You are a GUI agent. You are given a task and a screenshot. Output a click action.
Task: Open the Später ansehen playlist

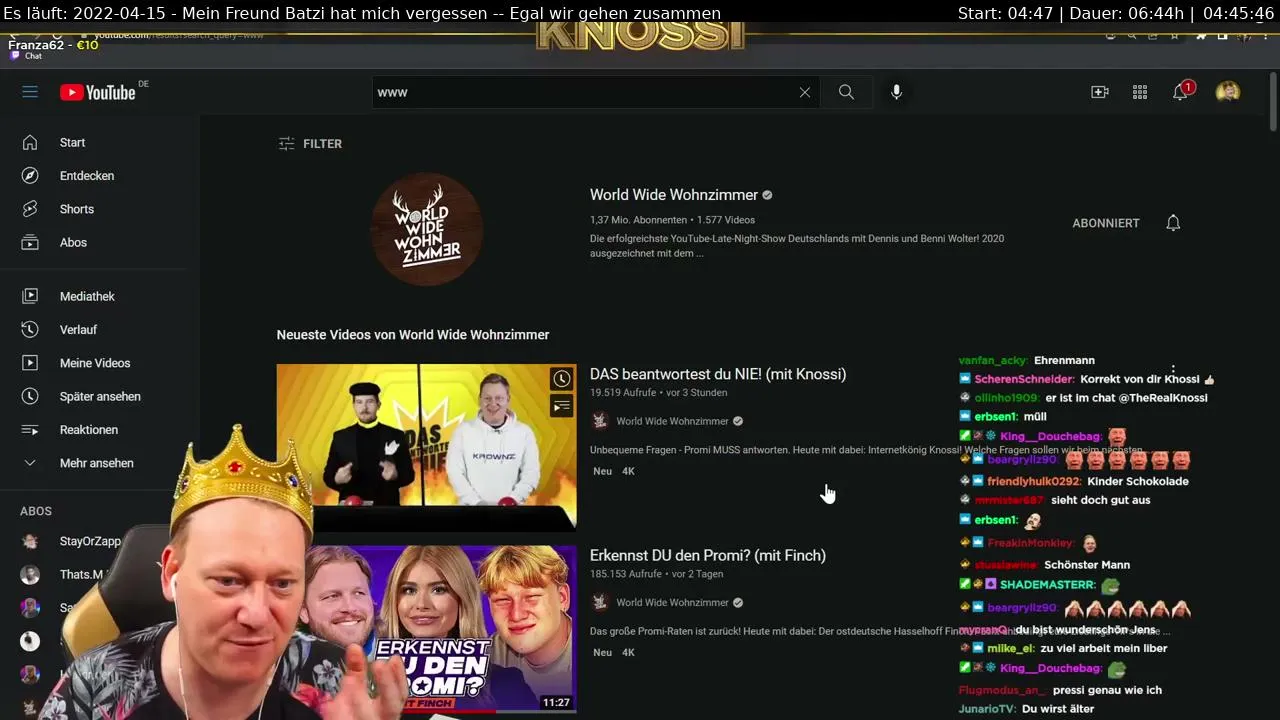pos(100,396)
